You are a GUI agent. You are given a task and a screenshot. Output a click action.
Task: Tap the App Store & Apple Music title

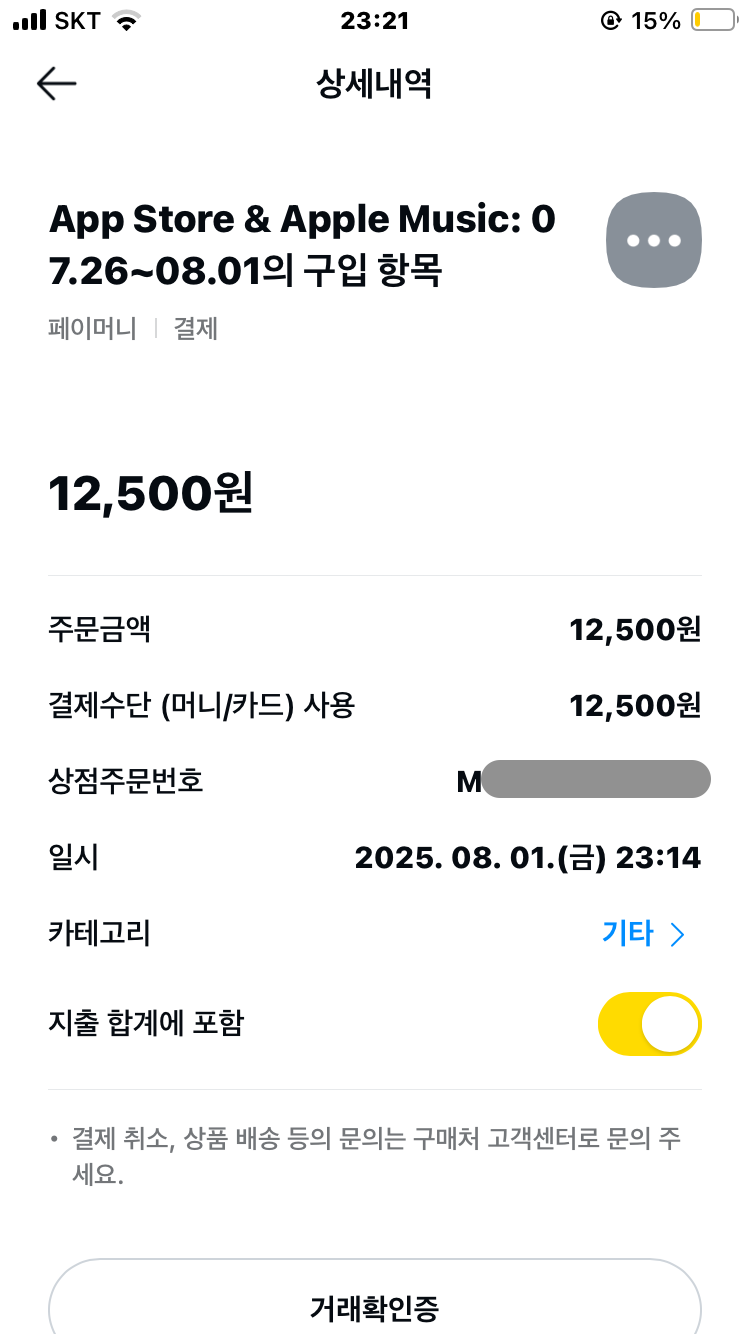click(302, 244)
